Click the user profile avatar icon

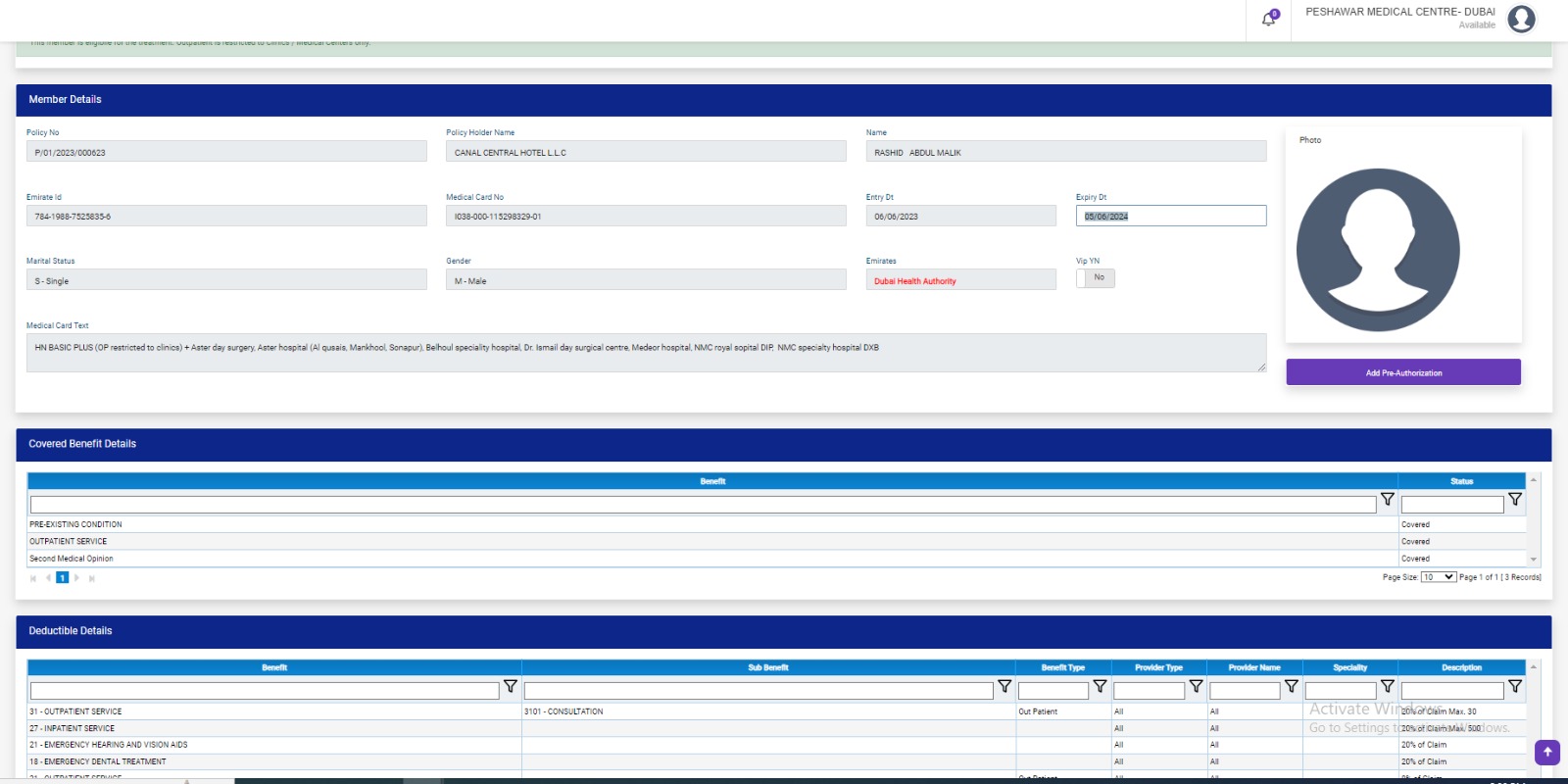click(1521, 19)
